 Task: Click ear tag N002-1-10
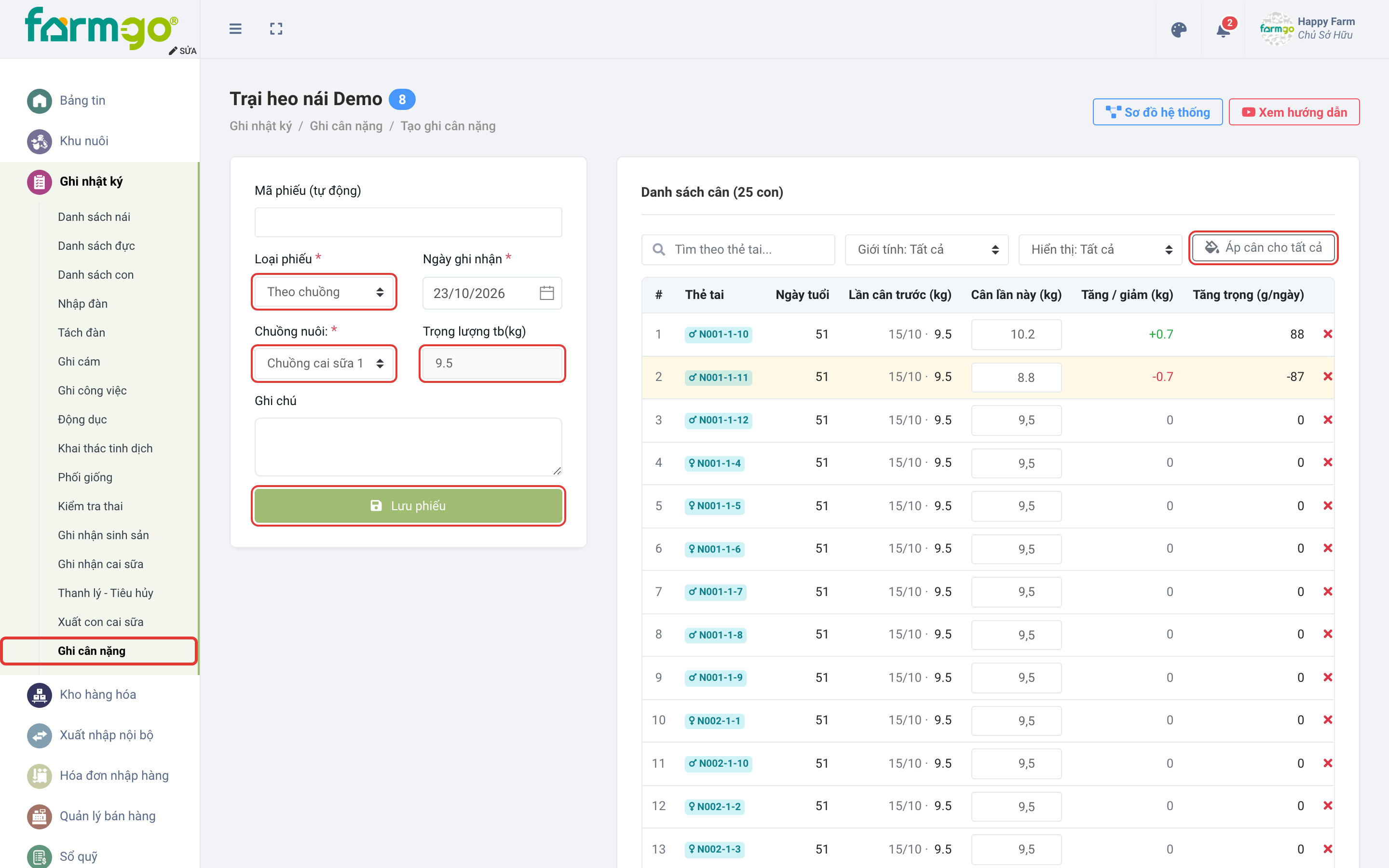(719, 763)
